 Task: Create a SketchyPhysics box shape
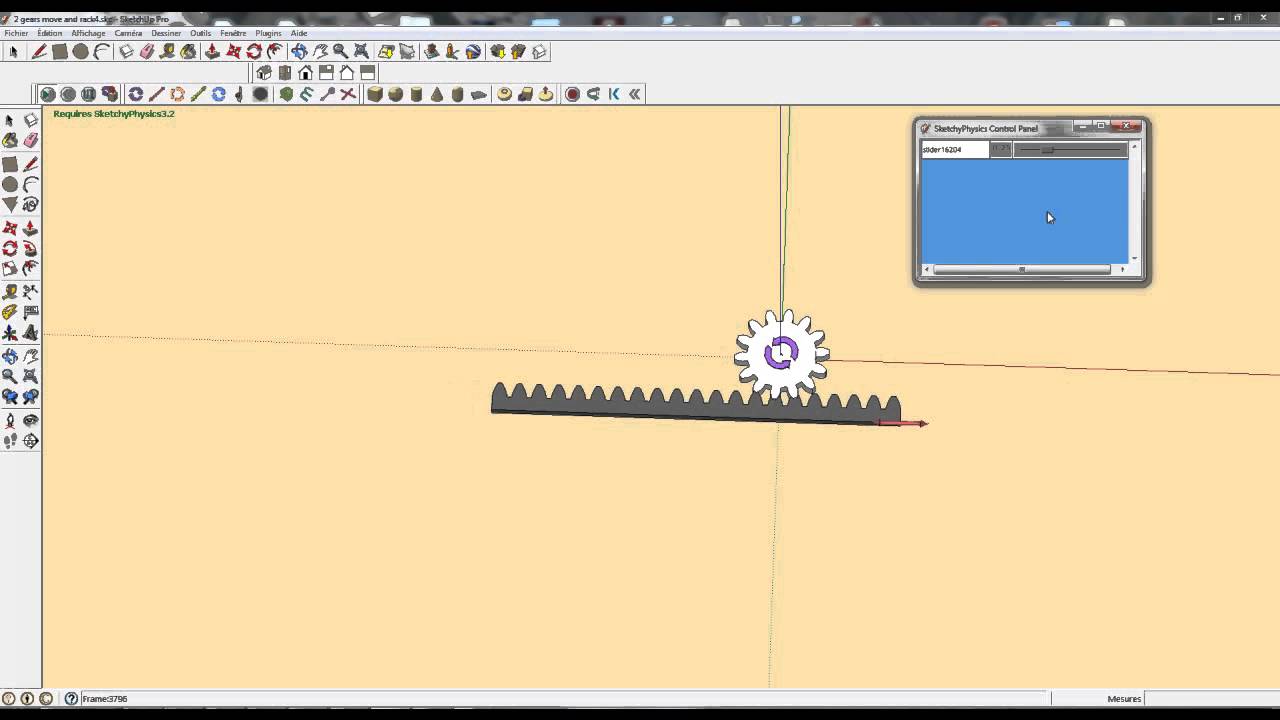pyautogui.click(x=375, y=94)
